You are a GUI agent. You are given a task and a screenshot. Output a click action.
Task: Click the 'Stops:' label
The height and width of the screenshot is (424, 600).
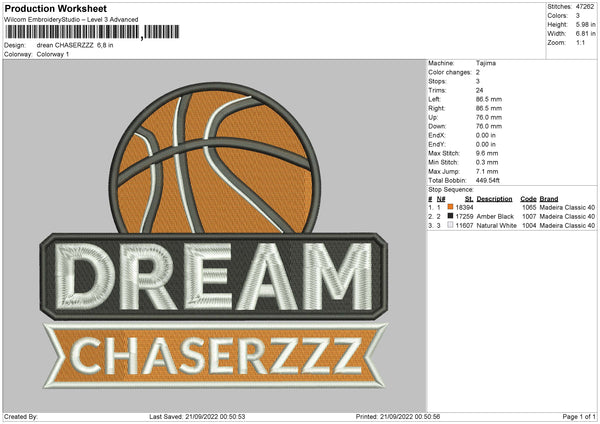[437, 81]
